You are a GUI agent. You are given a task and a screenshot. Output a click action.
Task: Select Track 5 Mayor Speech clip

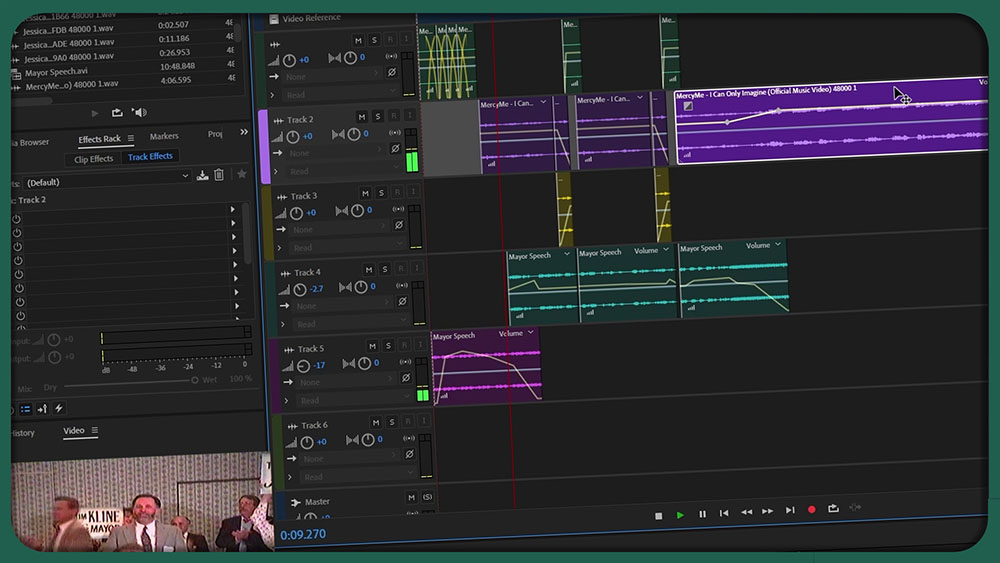(x=487, y=366)
